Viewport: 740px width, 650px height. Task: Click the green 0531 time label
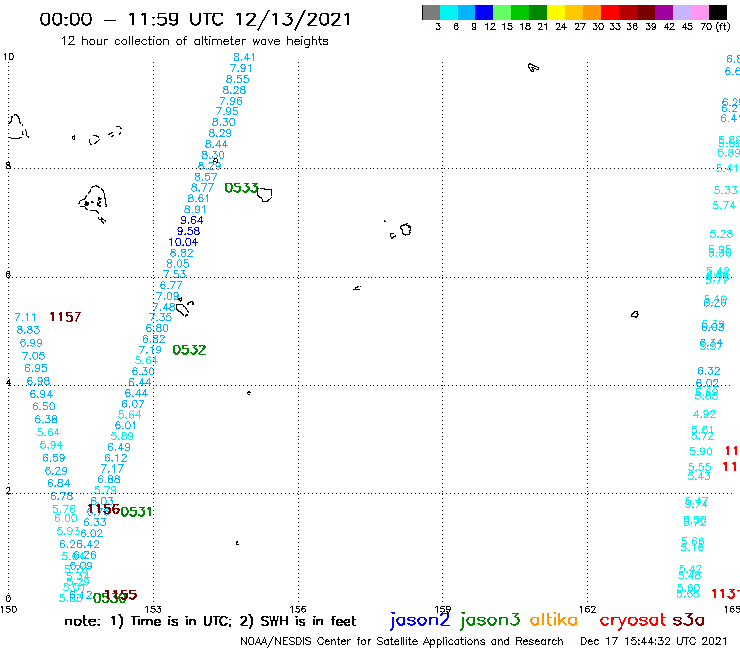137,512
